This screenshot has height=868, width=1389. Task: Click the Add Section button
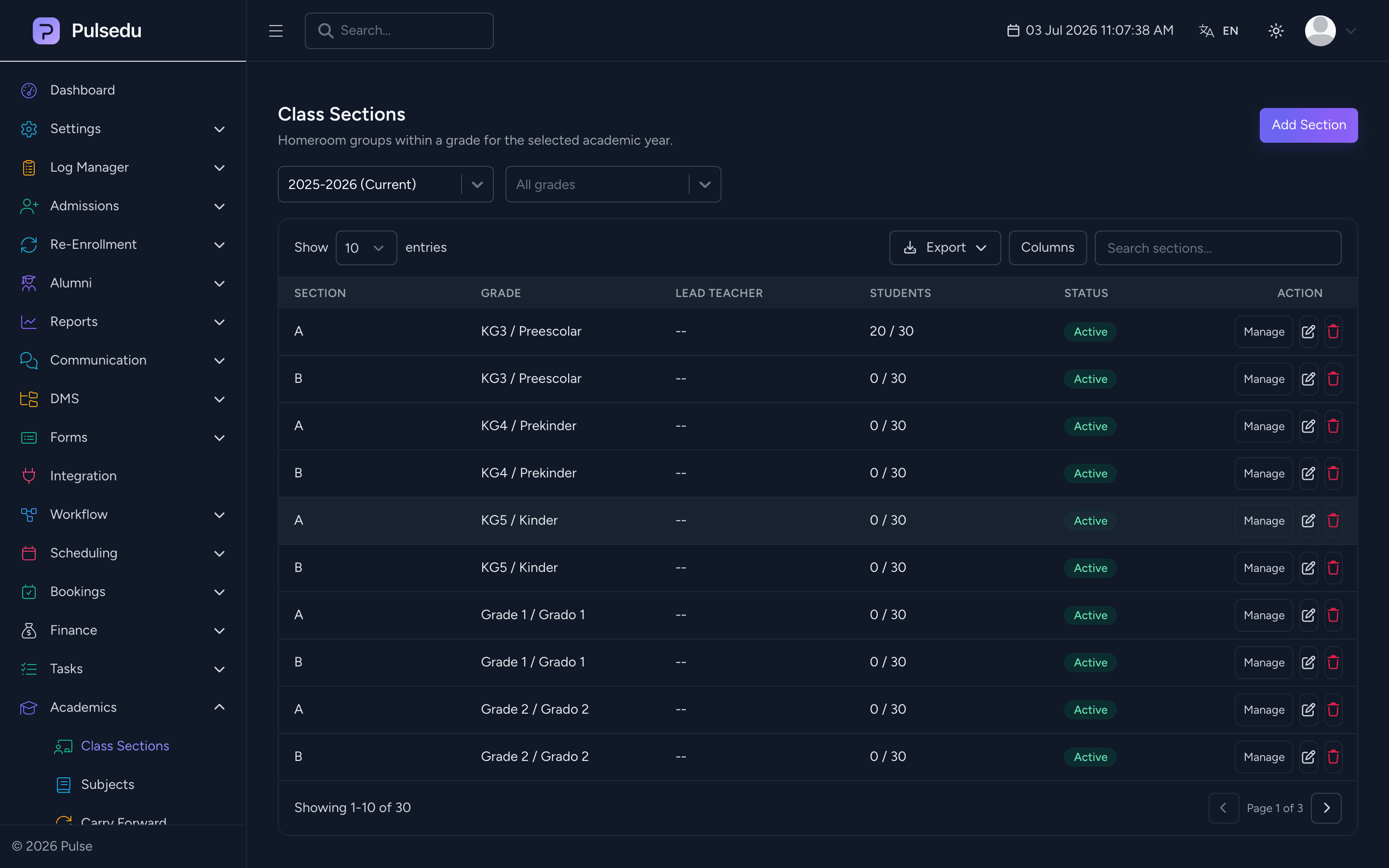click(x=1308, y=125)
